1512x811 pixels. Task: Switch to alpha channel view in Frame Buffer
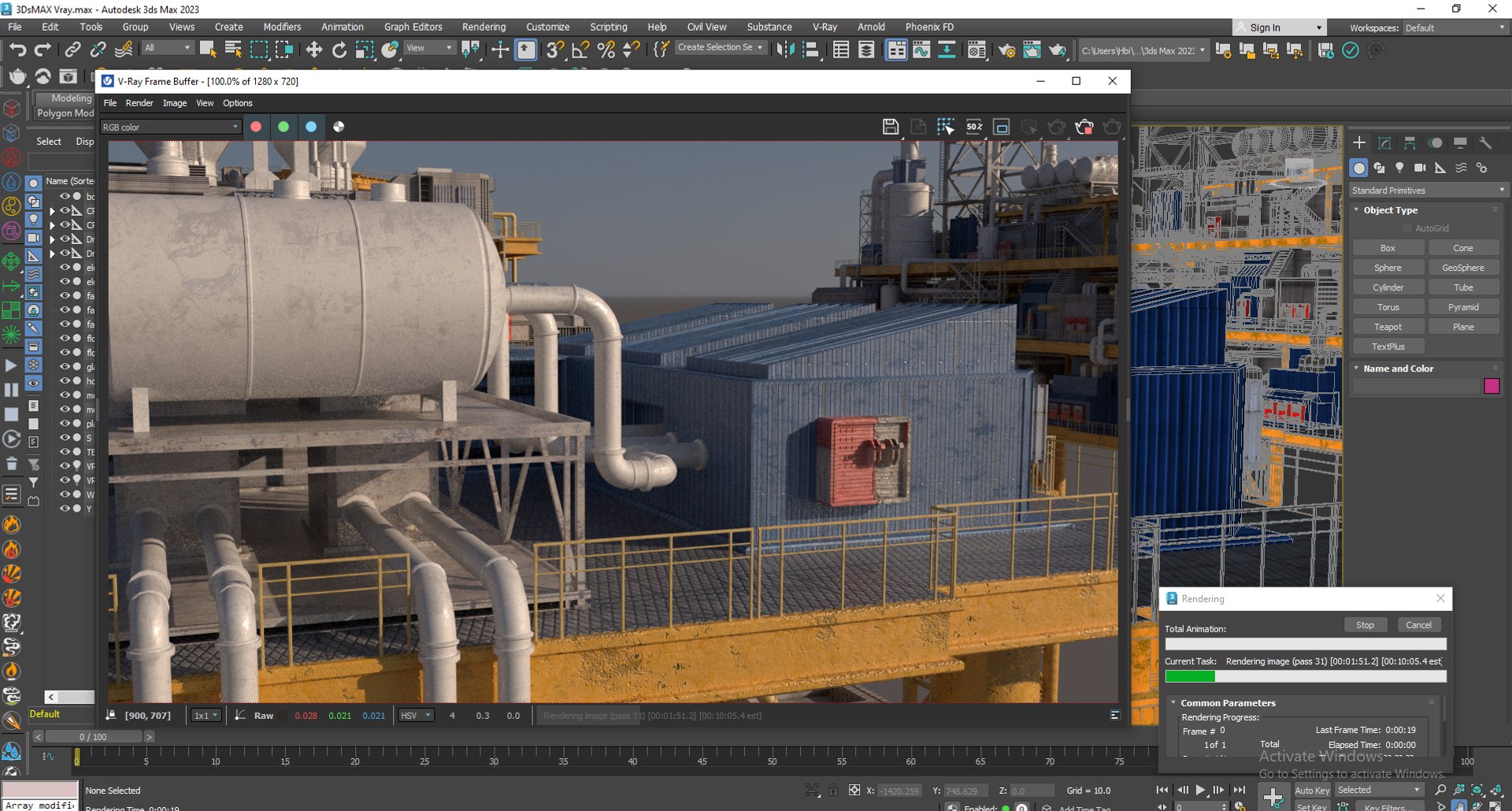tap(339, 127)
